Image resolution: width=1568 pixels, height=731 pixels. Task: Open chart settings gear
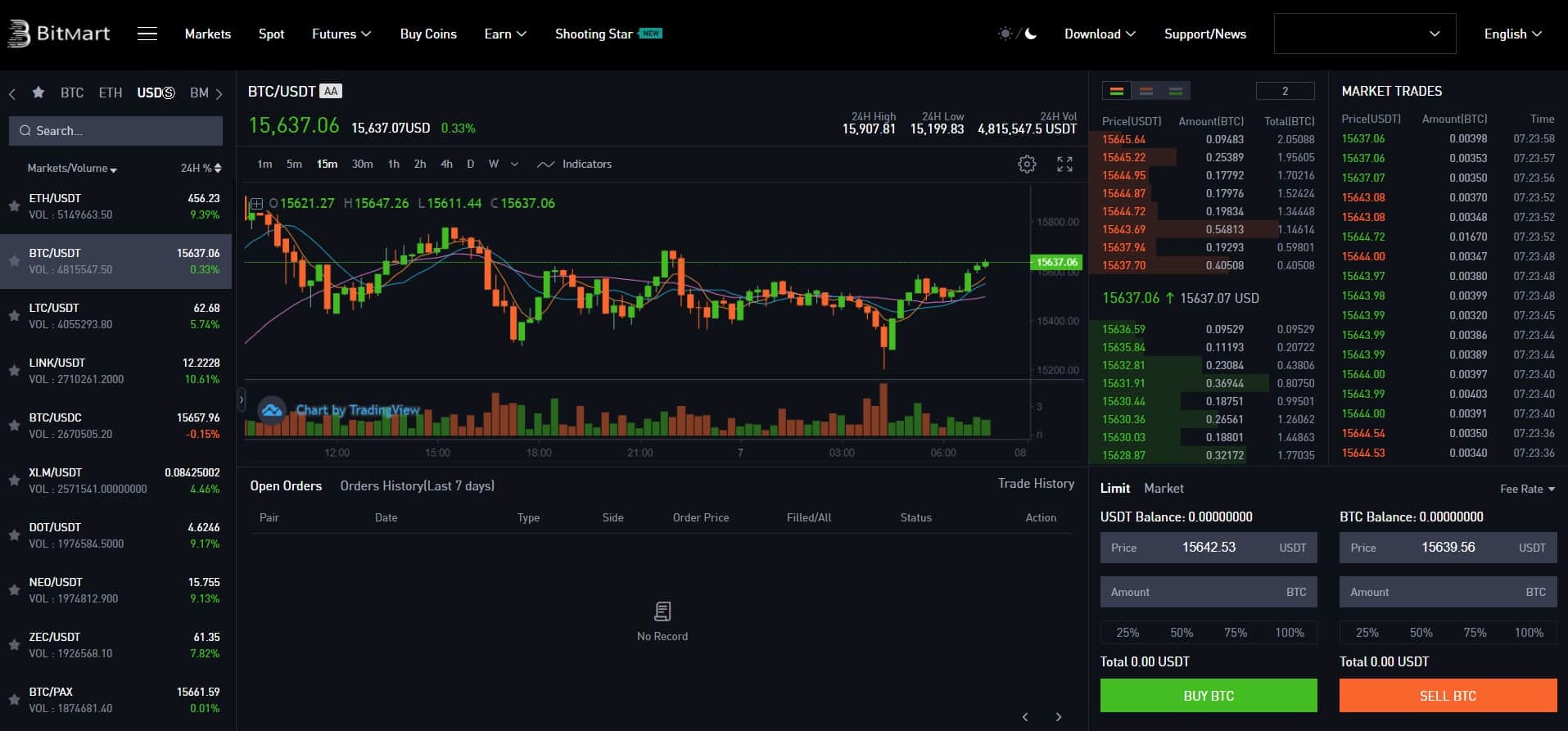pyautogui.click(x=1027, y=165)
